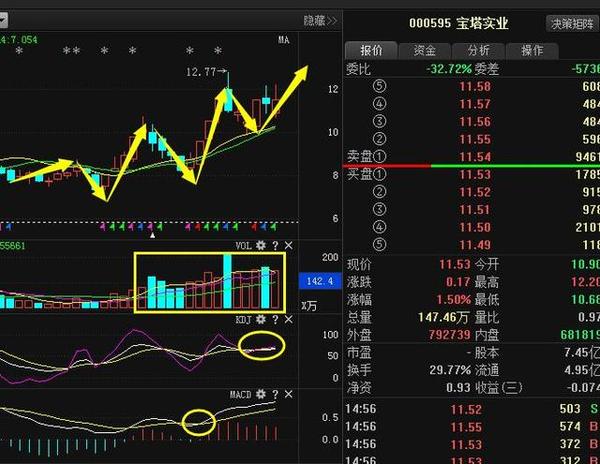Viewport: 600px width, 464px height.
Task: Click the 142.4 volume value tag
Action: (x=320, y=281)
